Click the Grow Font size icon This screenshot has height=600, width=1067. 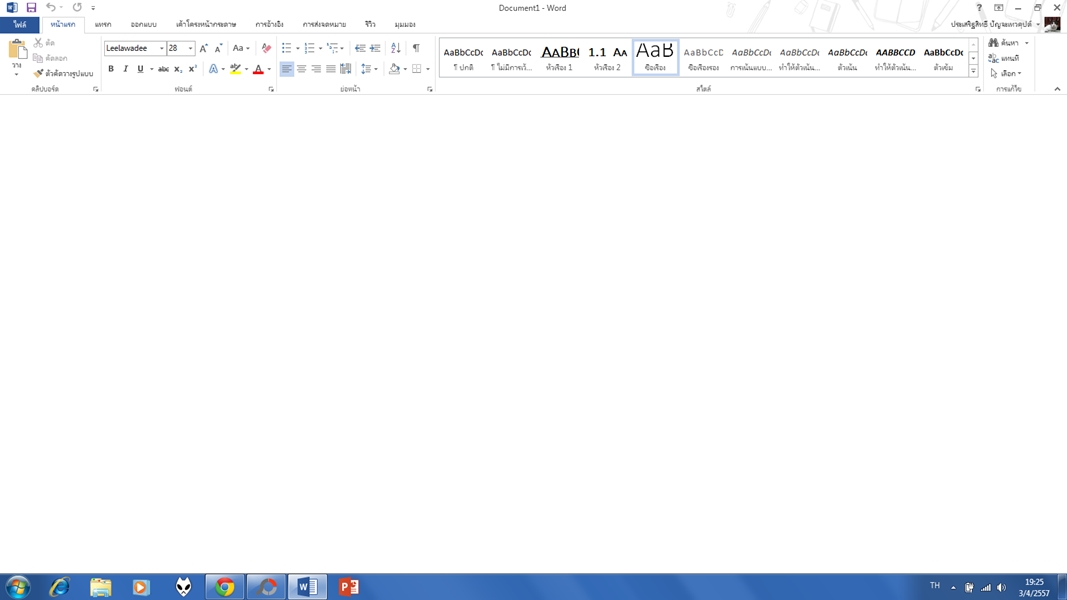click(x=204, y=48)
